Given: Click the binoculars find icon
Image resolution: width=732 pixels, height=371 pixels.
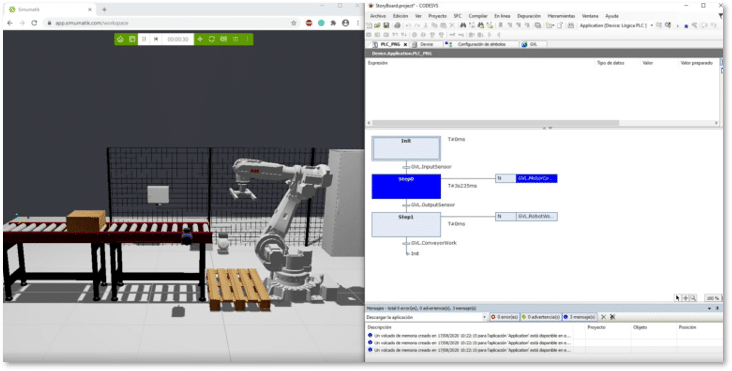Looking at the screenshot, I should coord(463,25).
